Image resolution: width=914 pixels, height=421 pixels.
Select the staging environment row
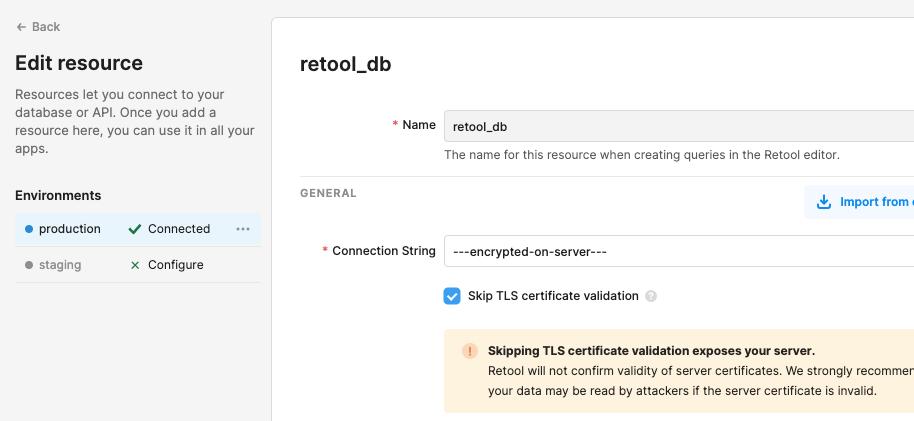point(138,265)
